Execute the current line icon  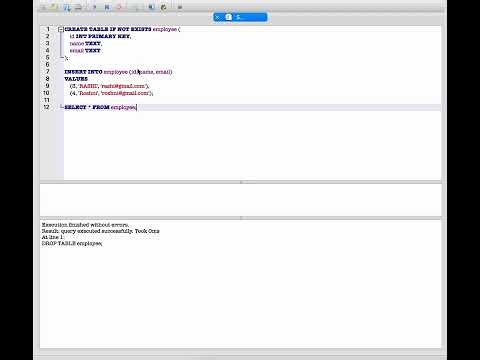tap(107, 7)
